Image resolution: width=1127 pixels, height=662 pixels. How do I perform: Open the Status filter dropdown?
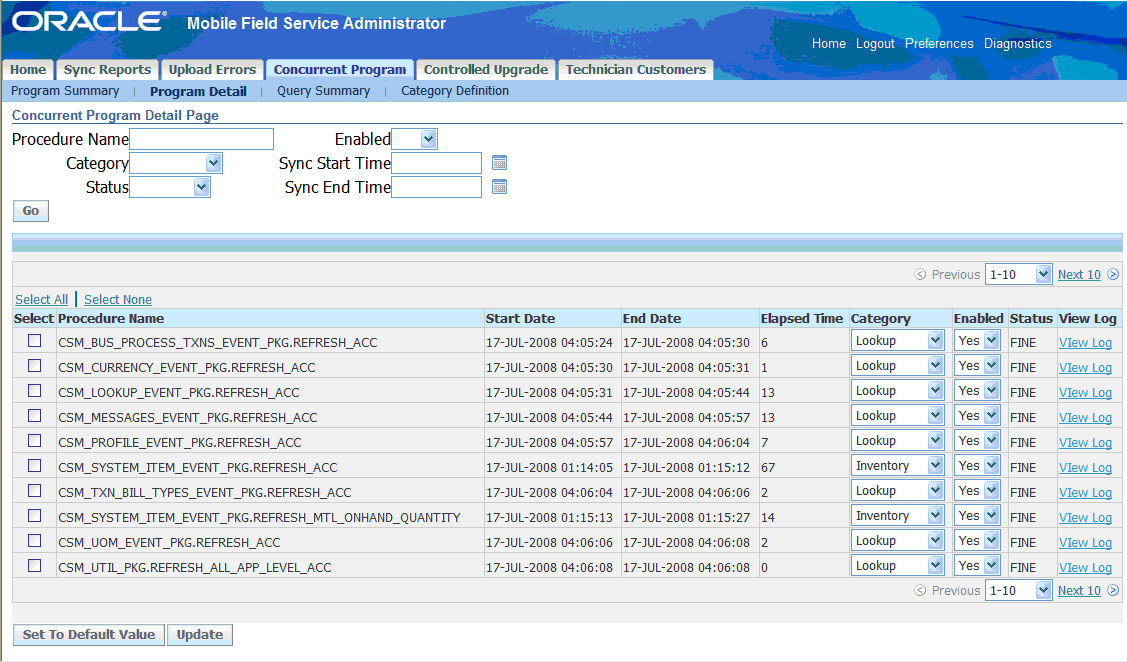[x=170, y=188]
